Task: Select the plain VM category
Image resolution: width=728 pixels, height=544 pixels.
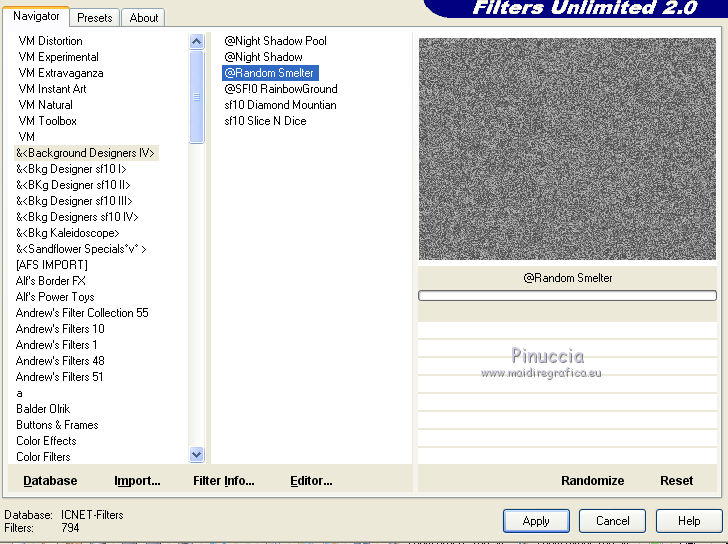Action: [x=26, y=137]
